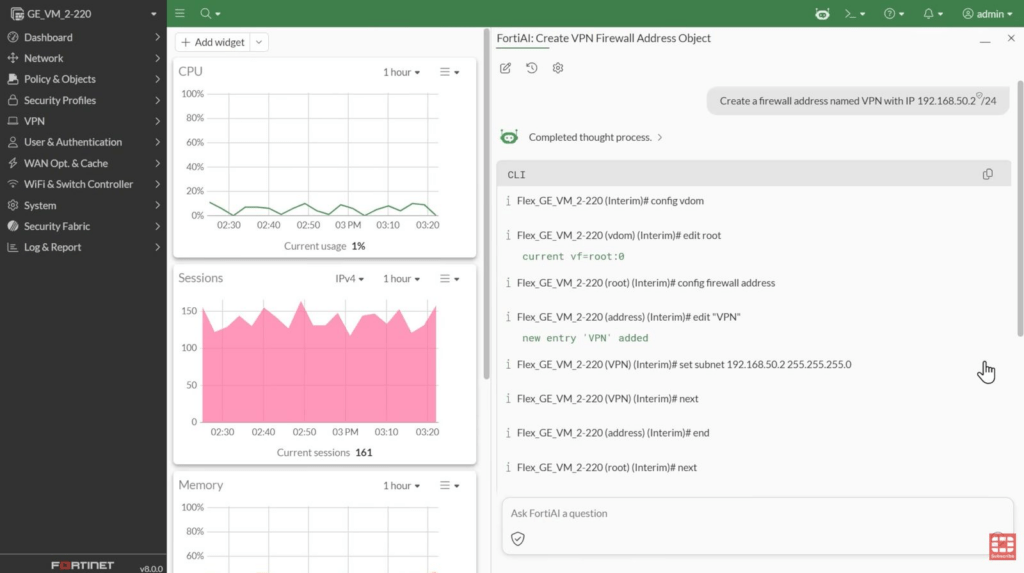Open FortiAI settings gear
The width and height of the screenshot is (1024, 573).
click(x=558, y=68)
